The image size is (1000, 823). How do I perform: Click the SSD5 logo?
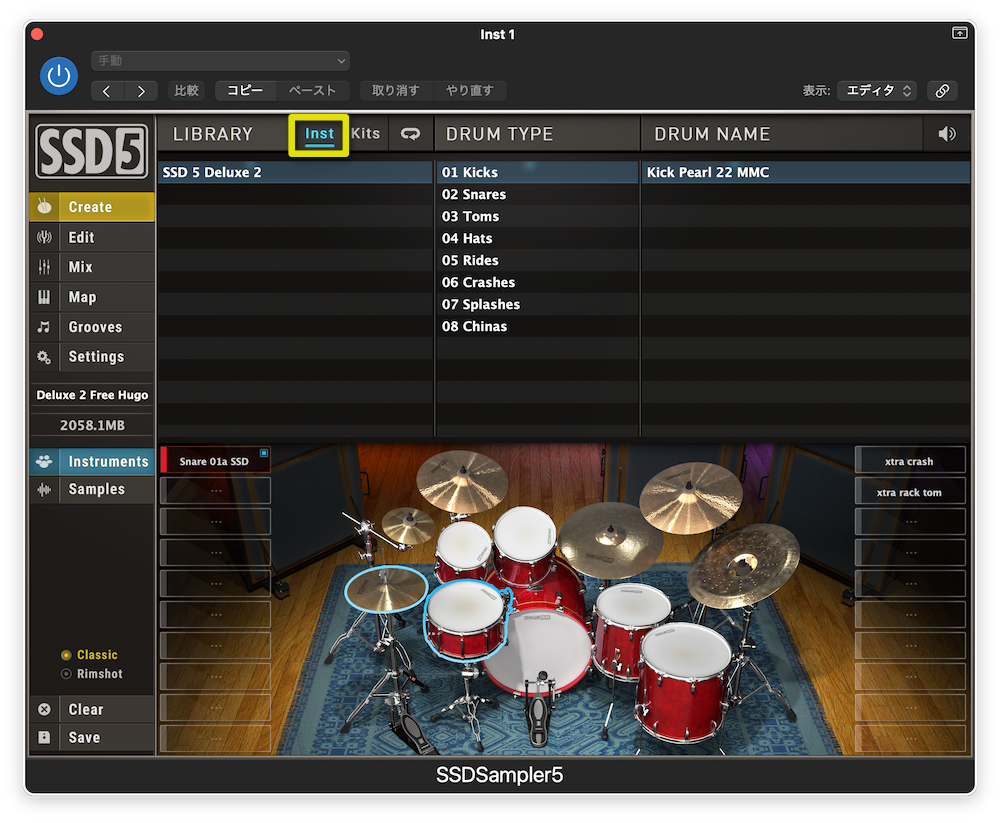(x=91, y=151)
